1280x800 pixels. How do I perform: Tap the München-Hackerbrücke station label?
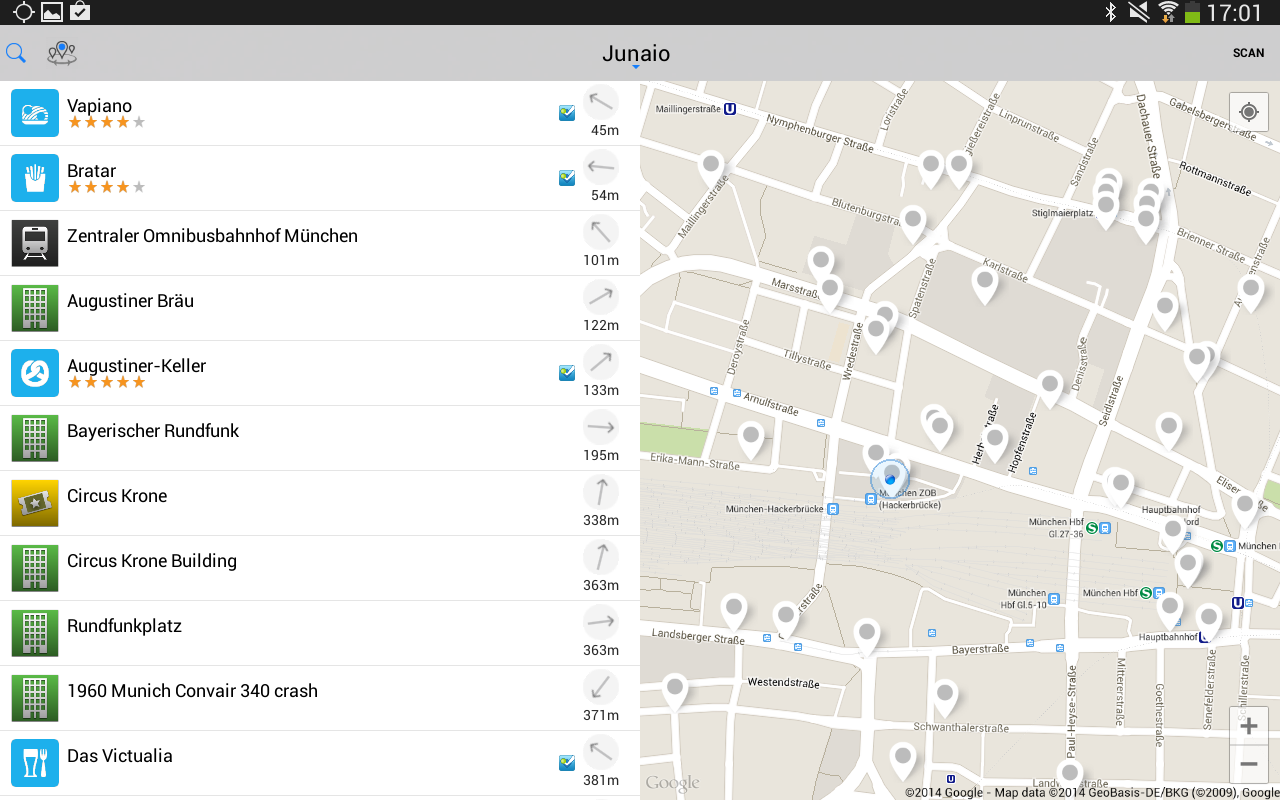click(x=776, y=509)
